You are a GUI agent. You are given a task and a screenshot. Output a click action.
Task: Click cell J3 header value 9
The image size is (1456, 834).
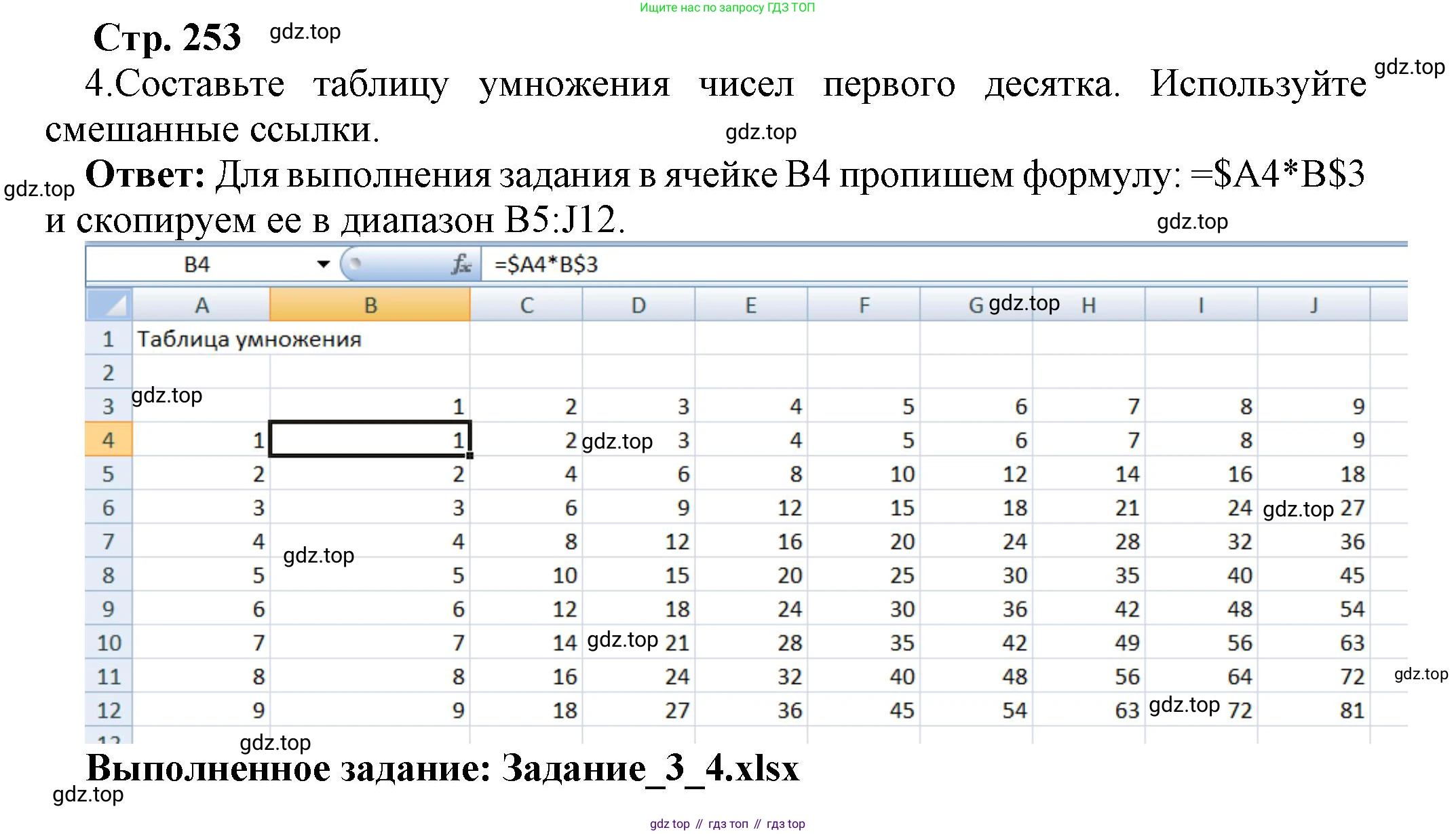(1314, 406)
